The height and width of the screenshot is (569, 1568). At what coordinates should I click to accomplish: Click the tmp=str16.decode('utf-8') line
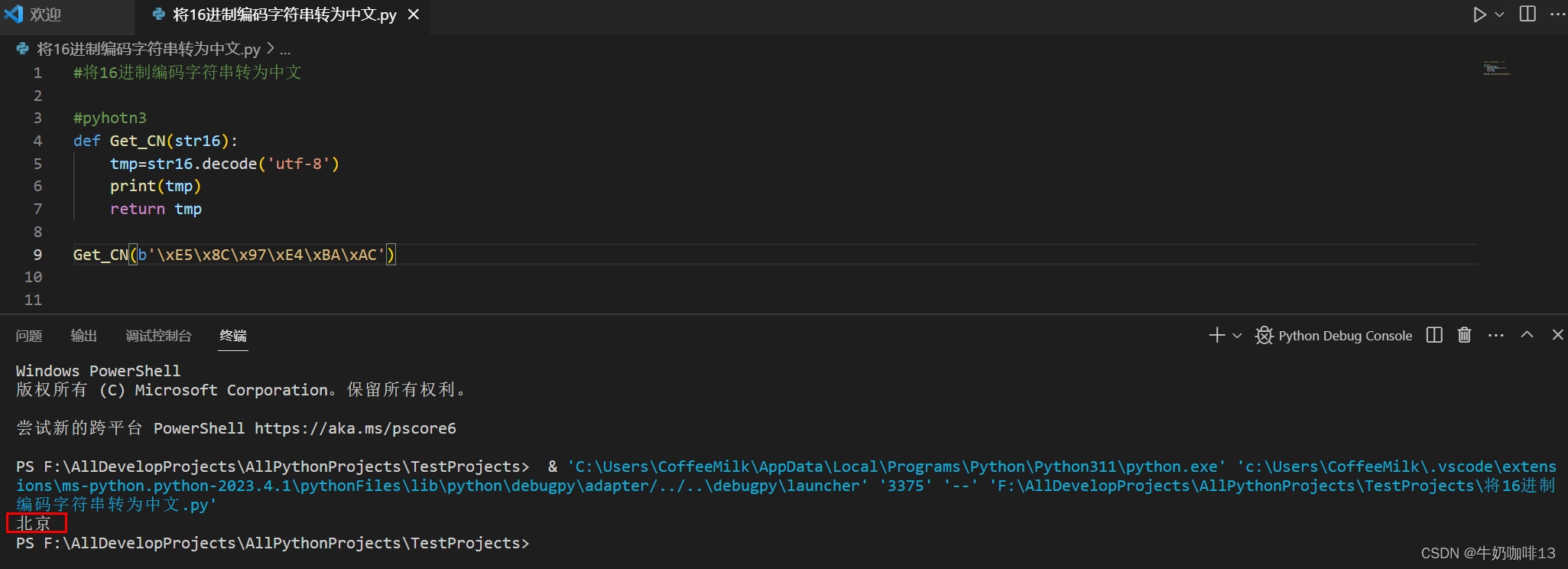[x=224, y=164]
